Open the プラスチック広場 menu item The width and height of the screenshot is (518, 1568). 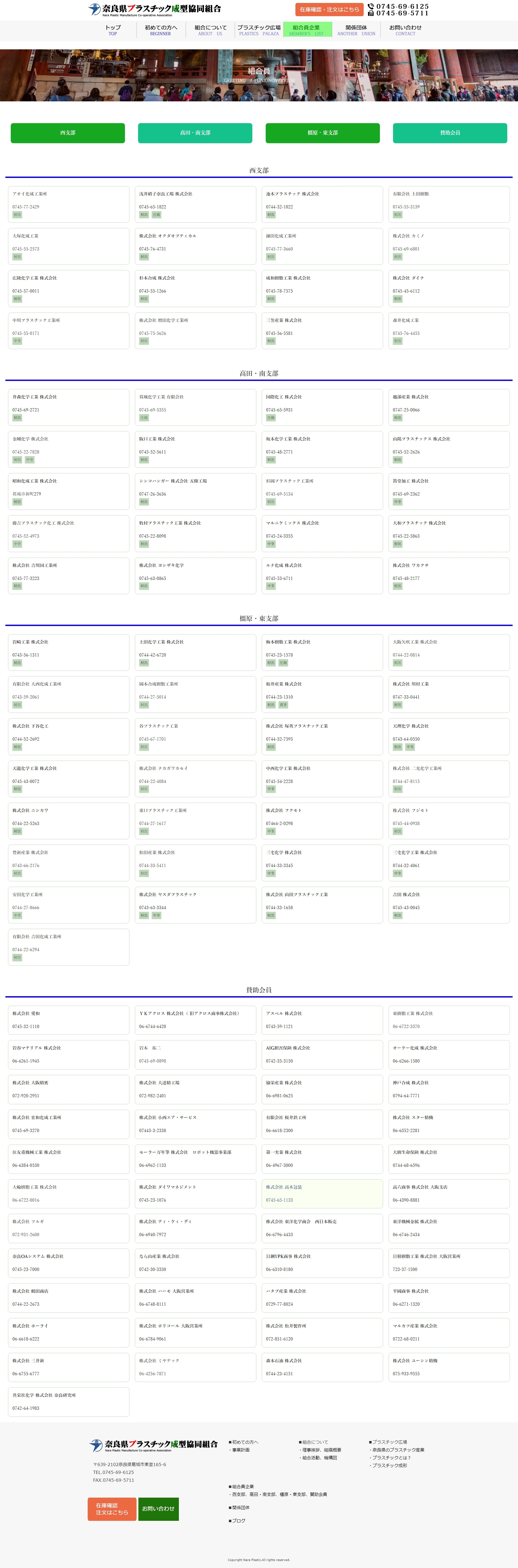[x=259, y=30]
